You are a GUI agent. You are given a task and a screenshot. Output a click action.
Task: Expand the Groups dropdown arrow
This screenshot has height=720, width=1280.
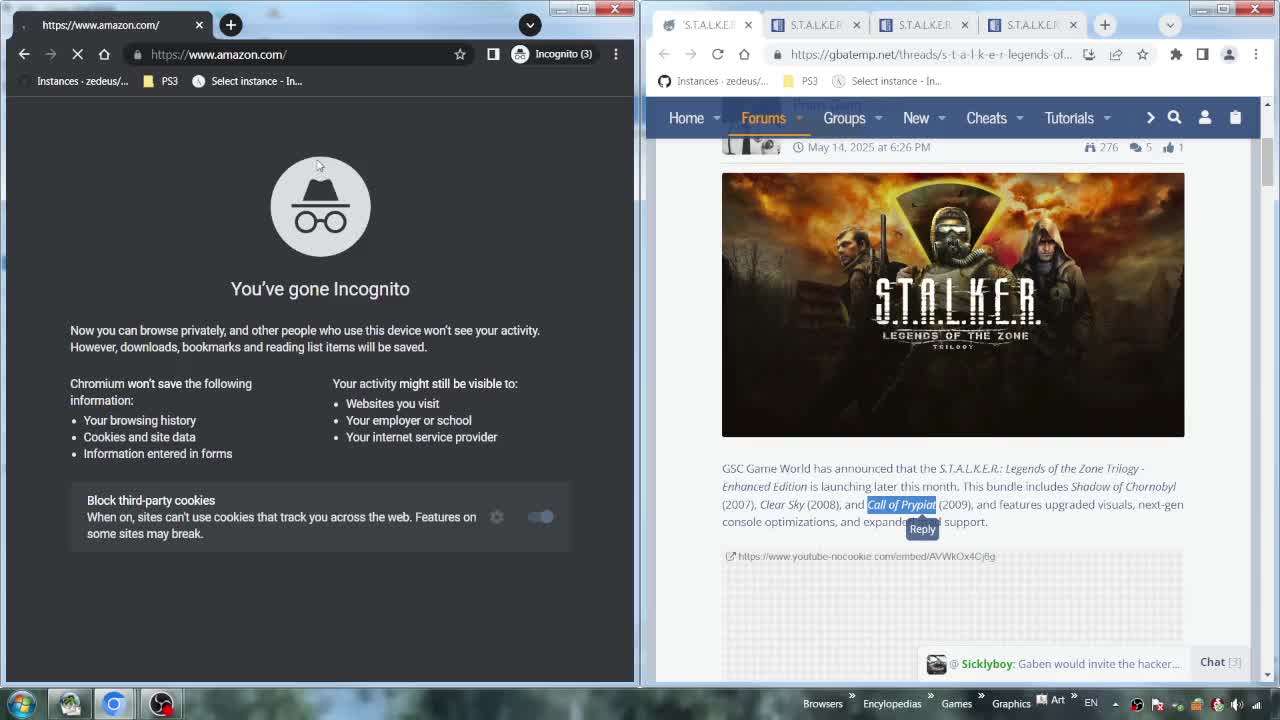pyautogui.click(x=878, y=118)
